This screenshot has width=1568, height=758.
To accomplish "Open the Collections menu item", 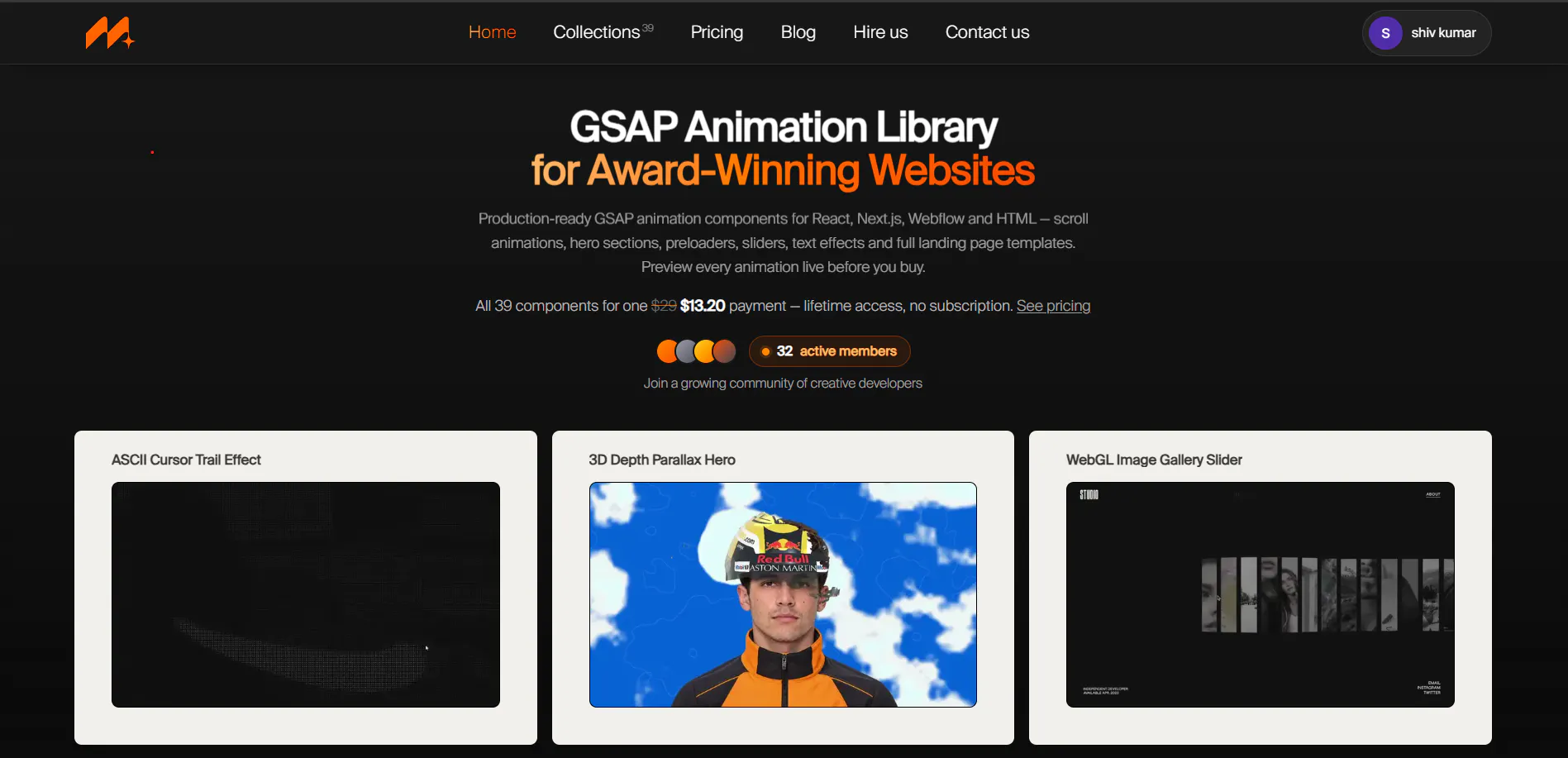I will [603, 32].
